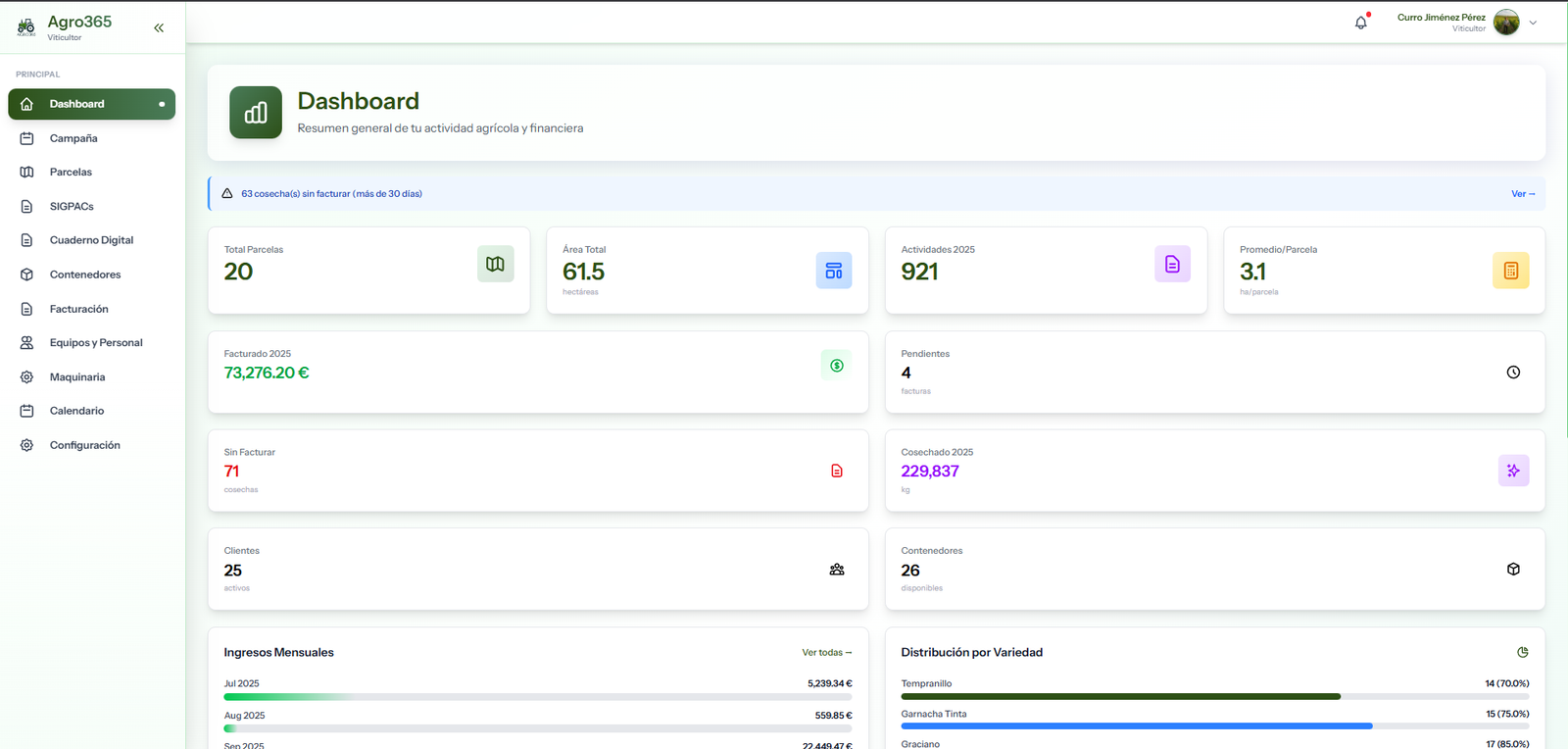Click the clock icon on Pendientes card
Image resolution: width=1568 pixels, height=749 pixels.
pos(1513,373)
